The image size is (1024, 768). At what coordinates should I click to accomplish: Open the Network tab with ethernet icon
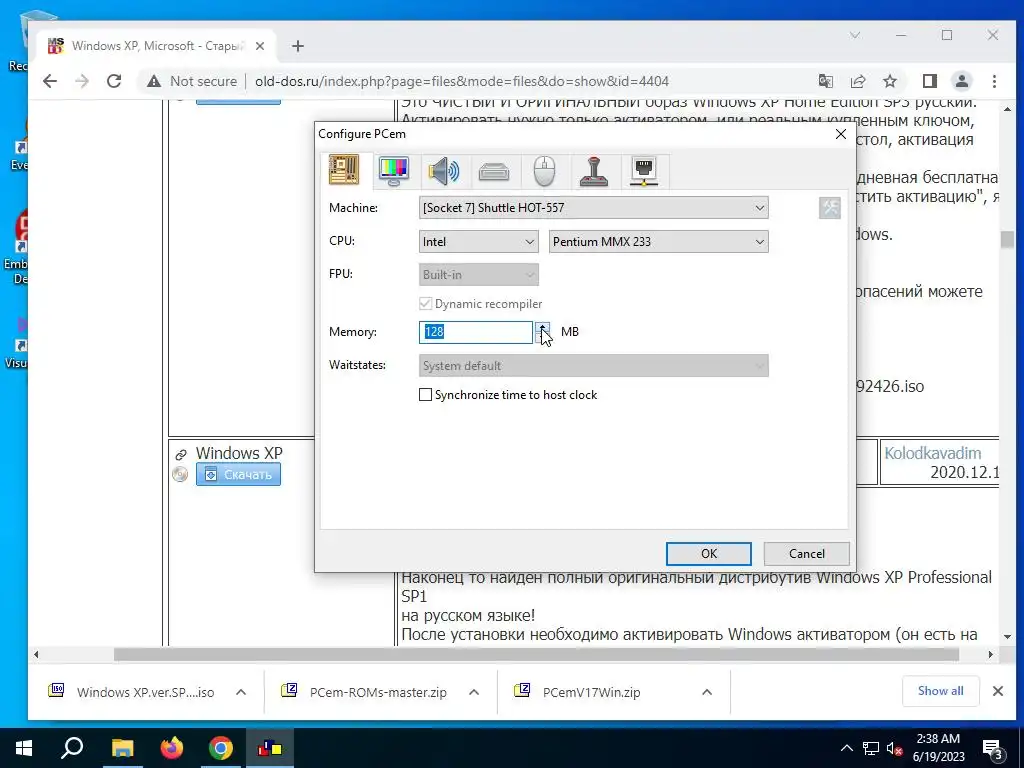tap(644, 172)
